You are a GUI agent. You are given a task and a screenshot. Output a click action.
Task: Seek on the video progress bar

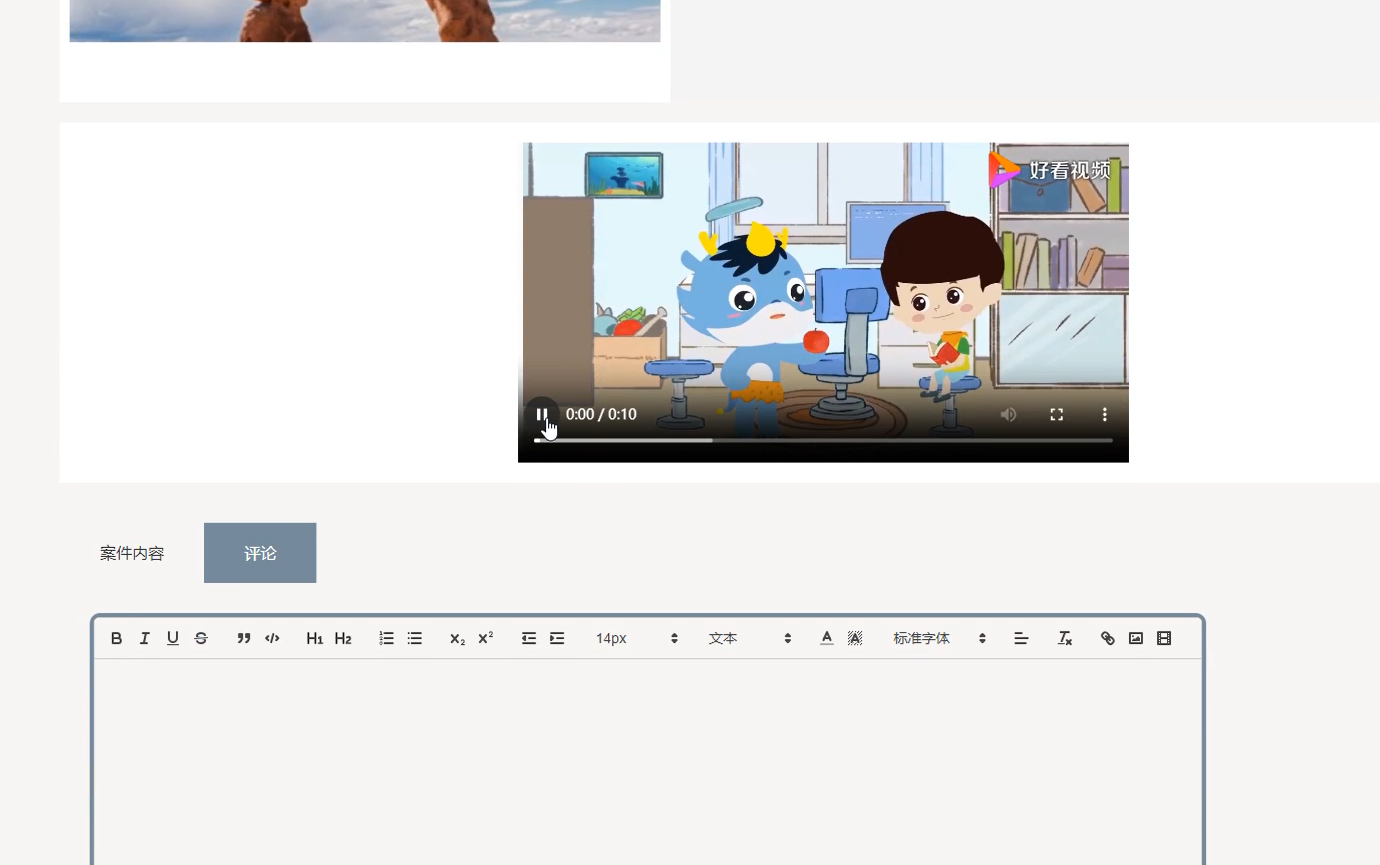point(823,440)
